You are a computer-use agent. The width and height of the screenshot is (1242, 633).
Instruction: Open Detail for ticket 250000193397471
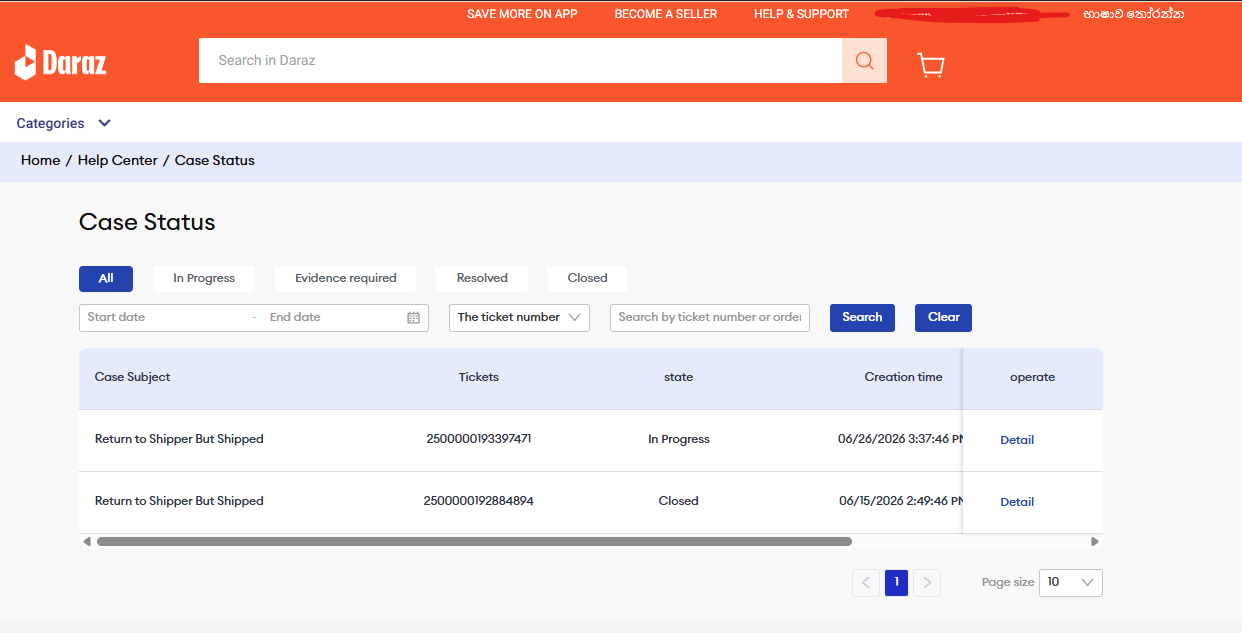point(1017,440)
